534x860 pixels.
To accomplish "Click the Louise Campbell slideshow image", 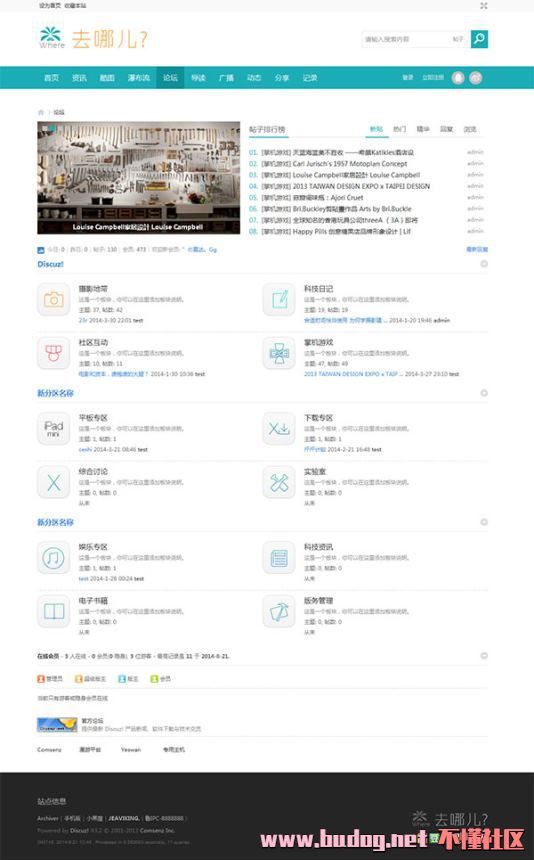I will click(x=139, y=178).
